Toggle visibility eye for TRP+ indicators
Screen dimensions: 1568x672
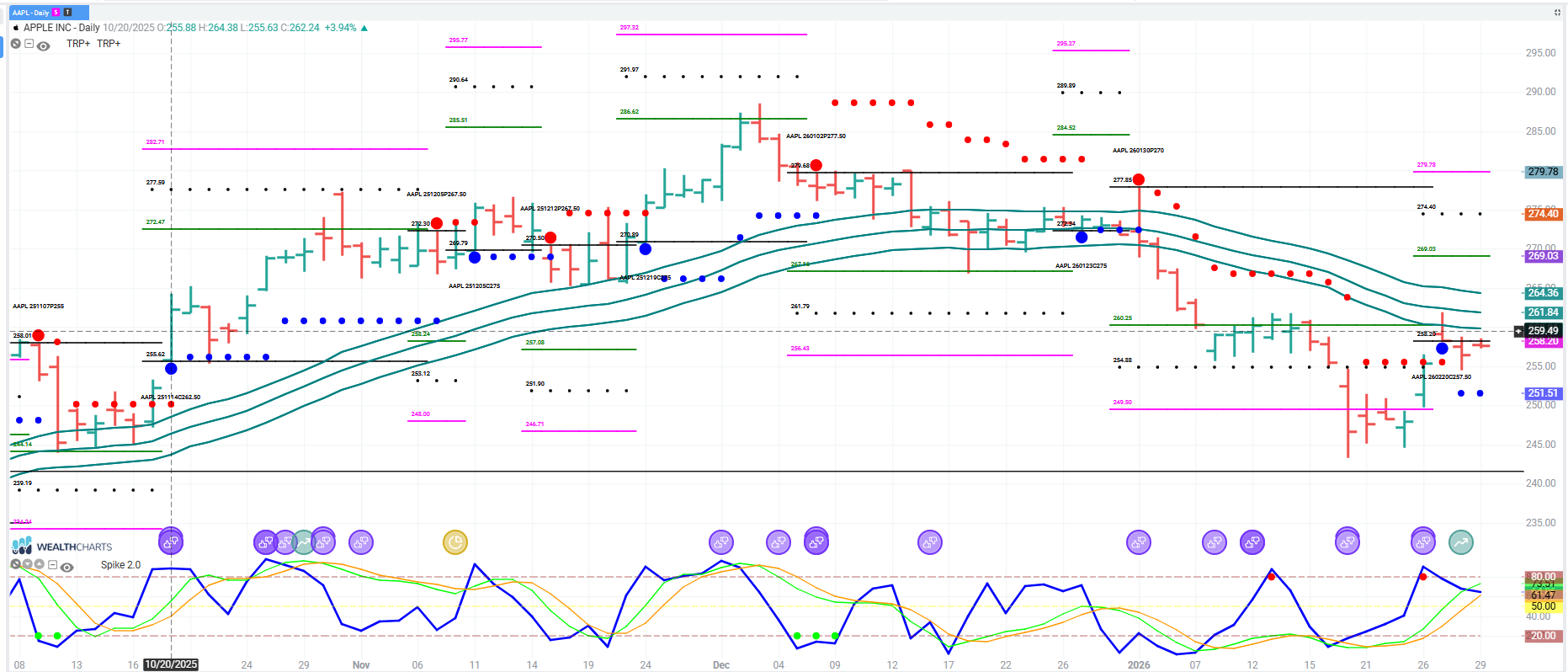pos(44,45)
